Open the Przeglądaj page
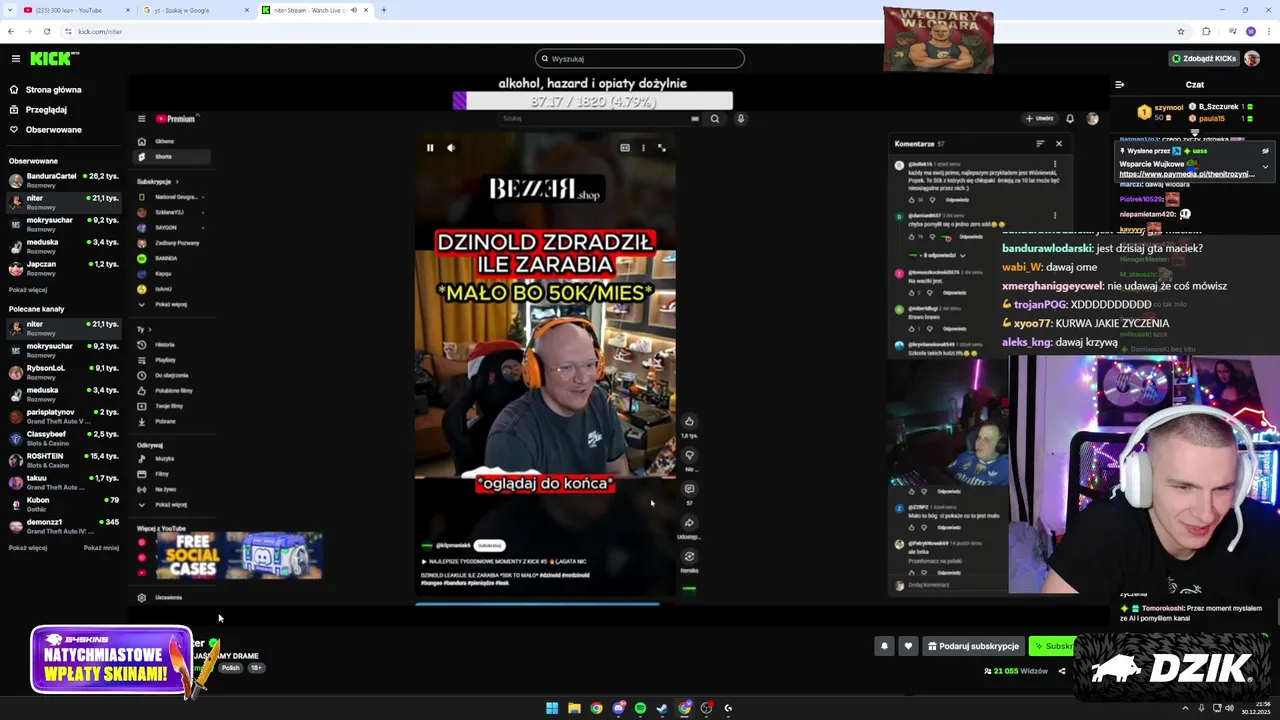 coord(39,110)
